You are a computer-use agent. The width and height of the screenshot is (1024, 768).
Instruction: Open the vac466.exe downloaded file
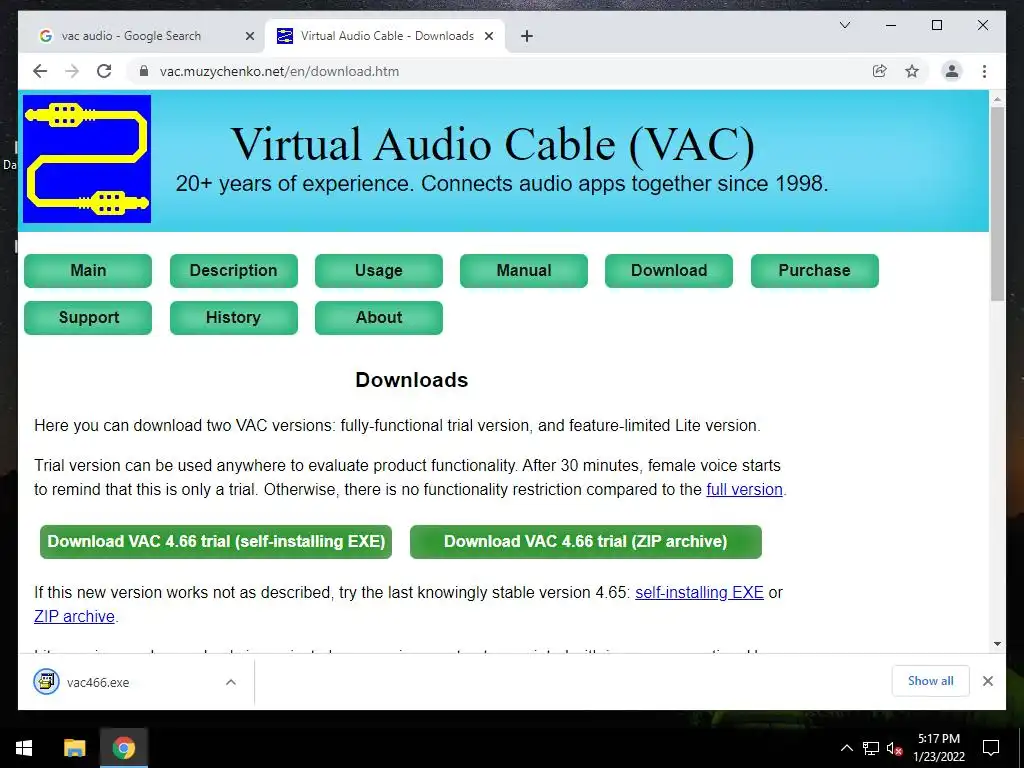tap(98, 682)
